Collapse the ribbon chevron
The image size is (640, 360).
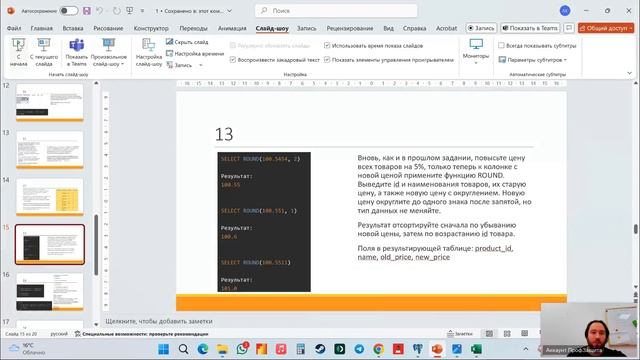pyautogui.click(x=629, y=73)
